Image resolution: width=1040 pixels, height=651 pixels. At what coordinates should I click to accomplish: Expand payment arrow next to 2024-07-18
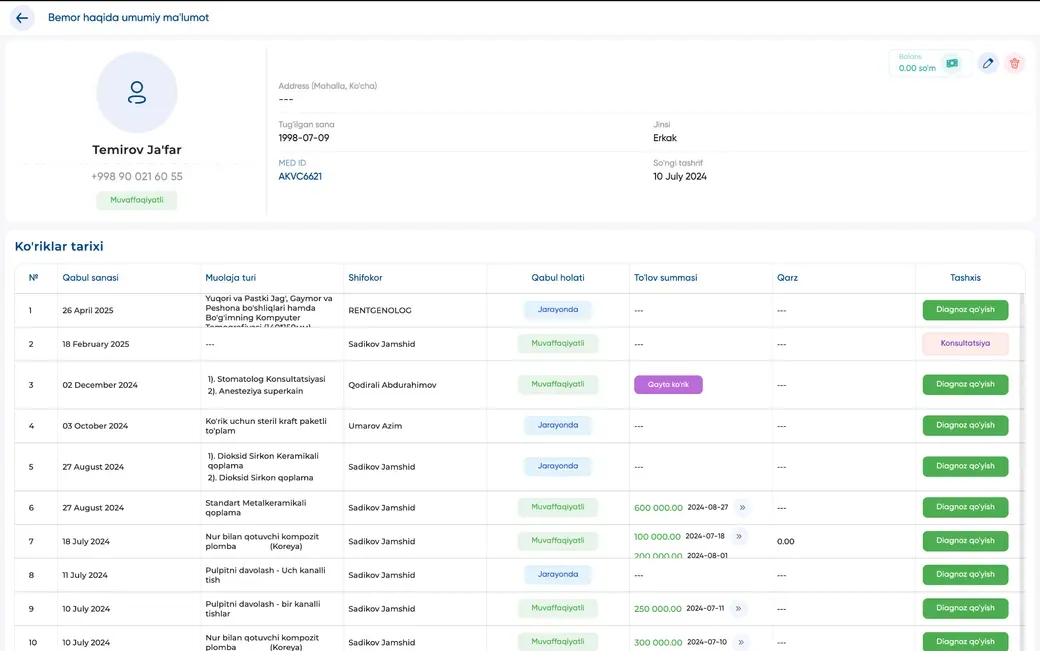(x=739, y=536)
